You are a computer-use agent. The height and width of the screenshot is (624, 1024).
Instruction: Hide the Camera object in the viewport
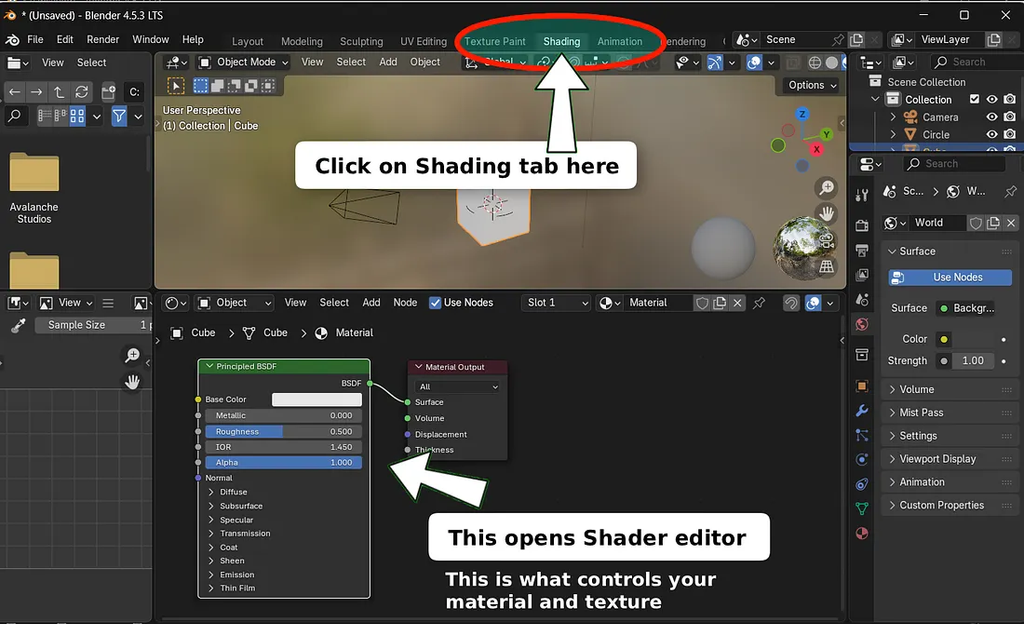[992, 117]
